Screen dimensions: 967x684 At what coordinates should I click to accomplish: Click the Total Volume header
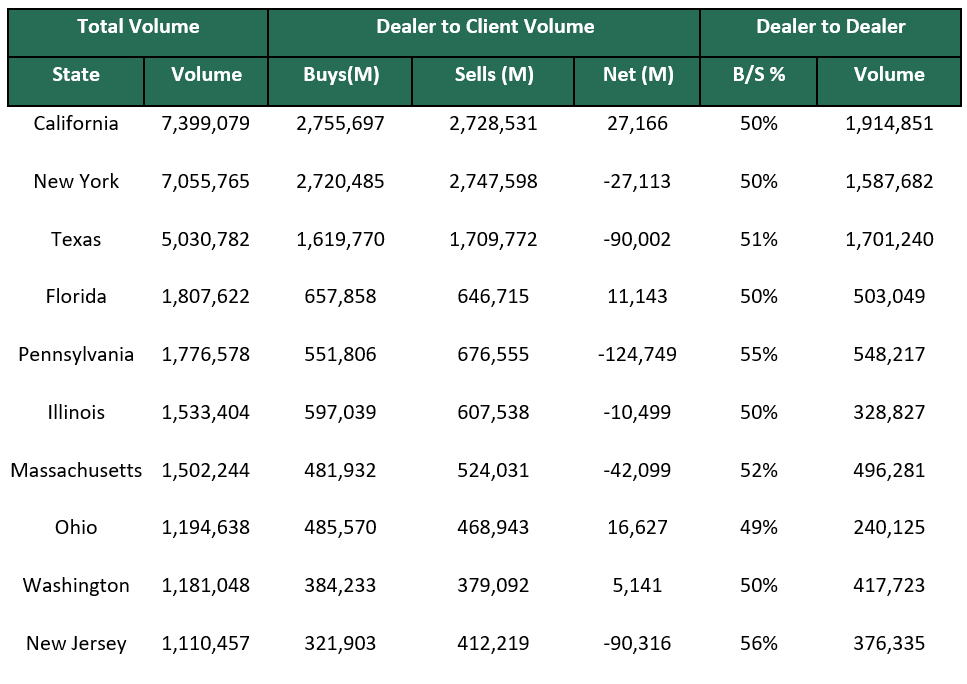point(137,27)
